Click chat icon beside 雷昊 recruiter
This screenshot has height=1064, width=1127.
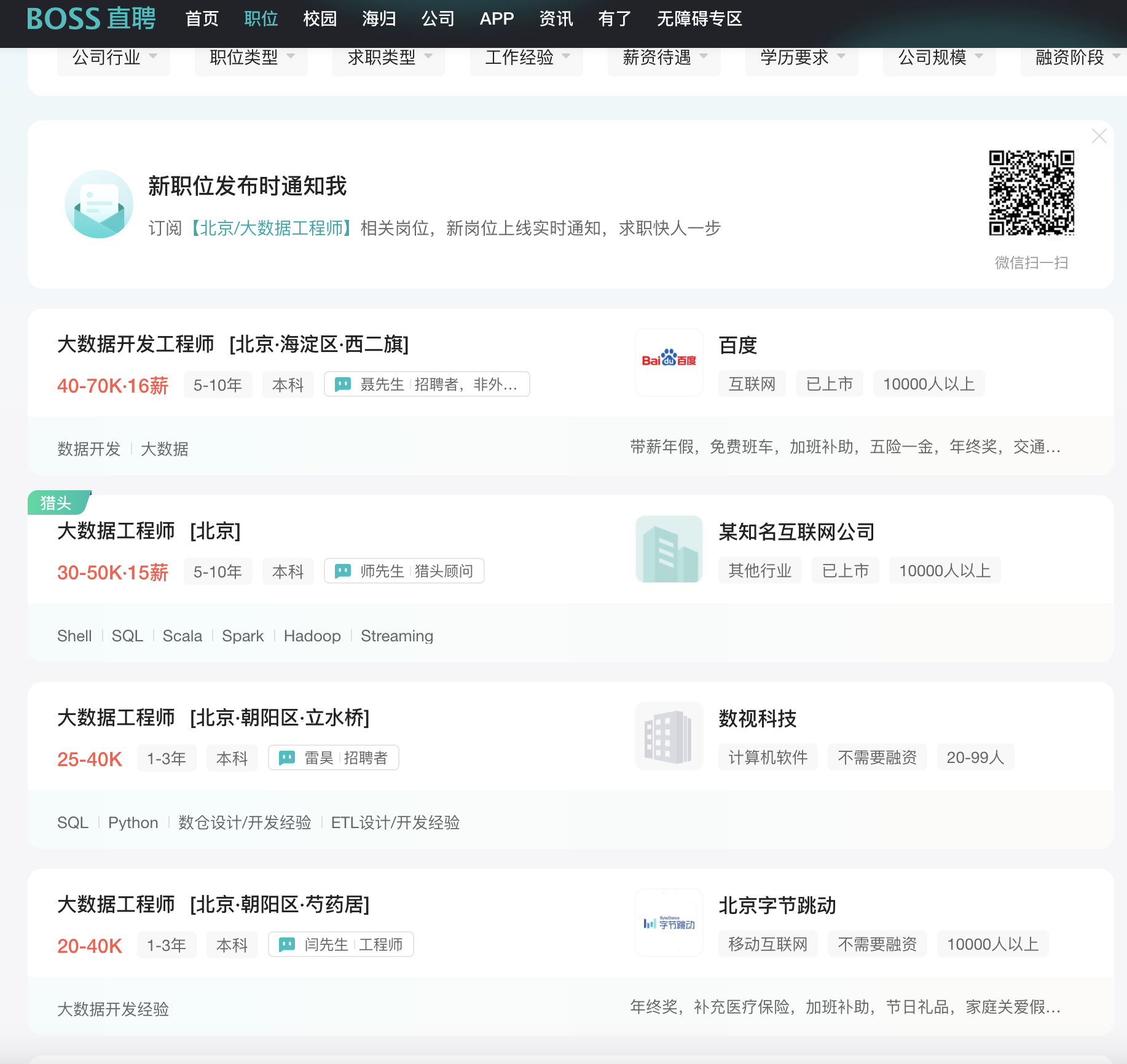(x=287, y=758)
